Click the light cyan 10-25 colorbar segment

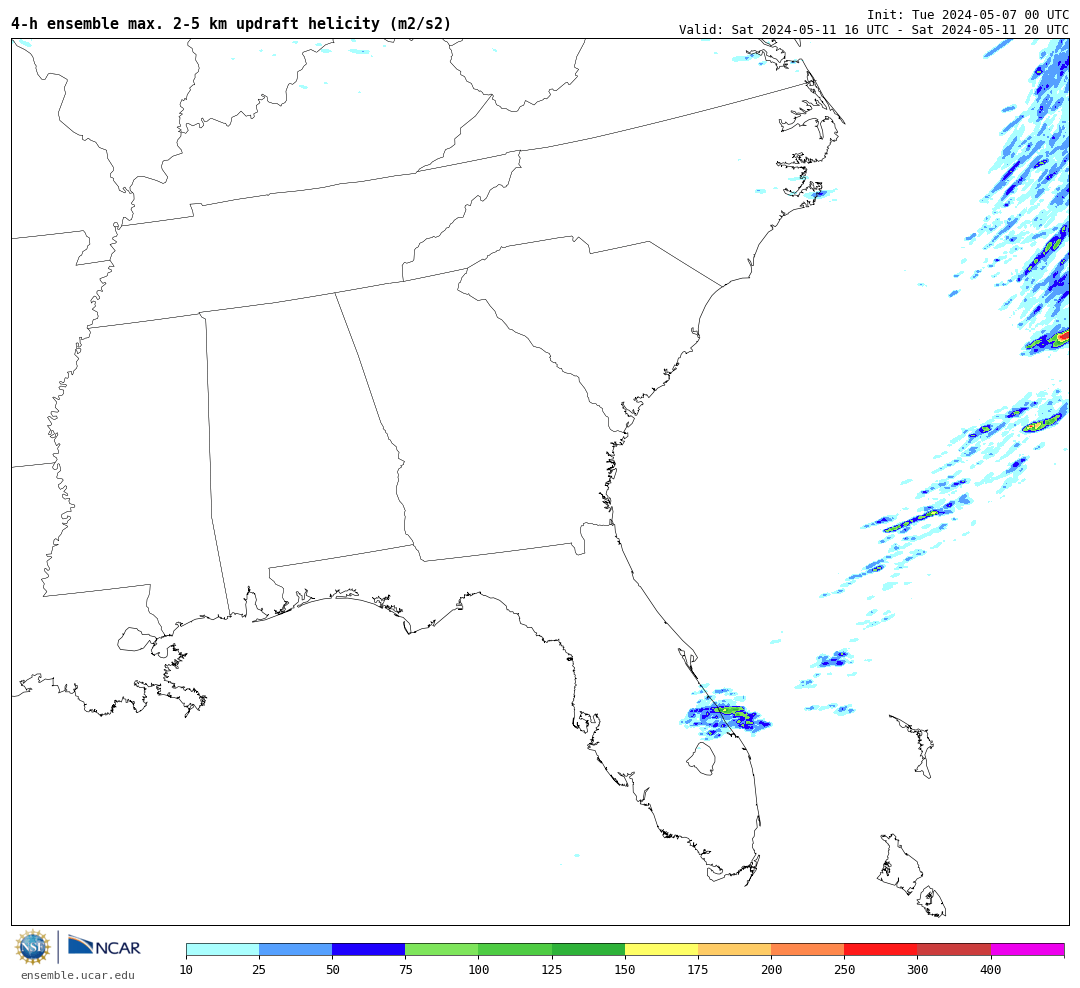click(222, 949)
